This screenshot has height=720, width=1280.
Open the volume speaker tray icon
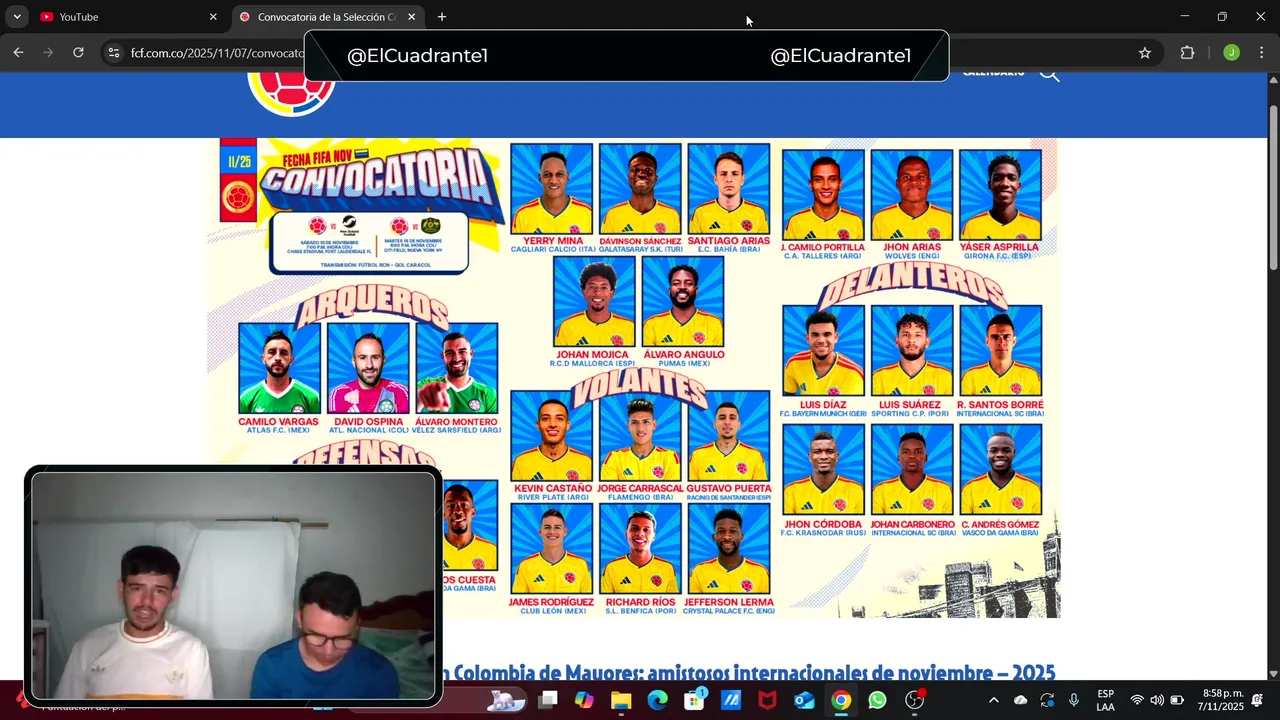pyautogui.click(x=1157, y=700)
